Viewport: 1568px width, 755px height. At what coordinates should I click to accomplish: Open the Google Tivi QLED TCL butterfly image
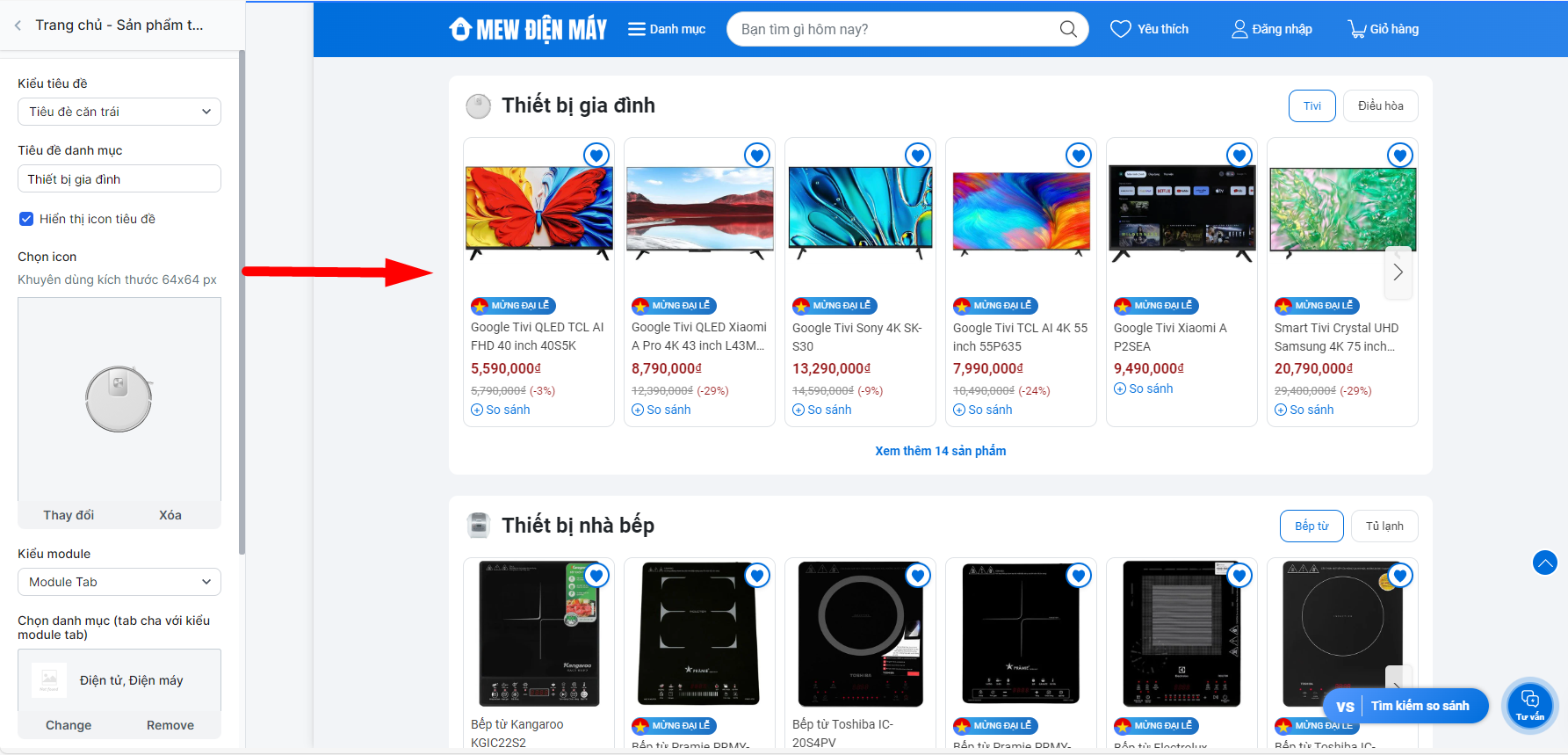point(539,214)
